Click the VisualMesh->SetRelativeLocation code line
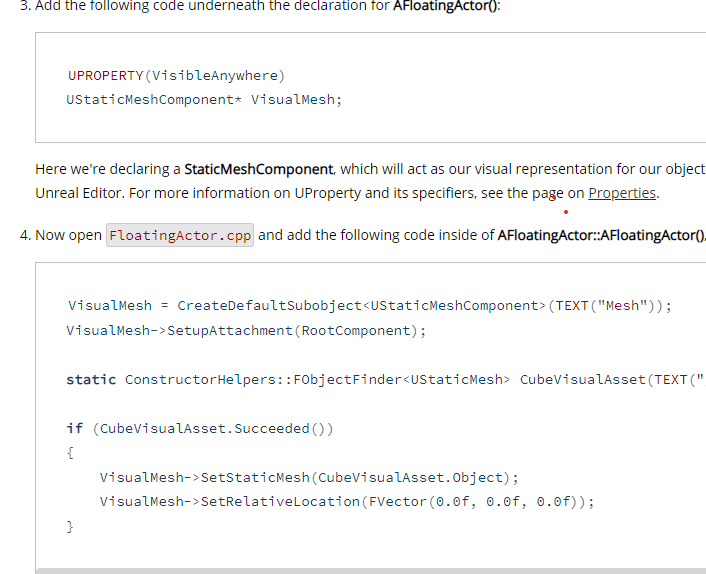 [346, 501]
